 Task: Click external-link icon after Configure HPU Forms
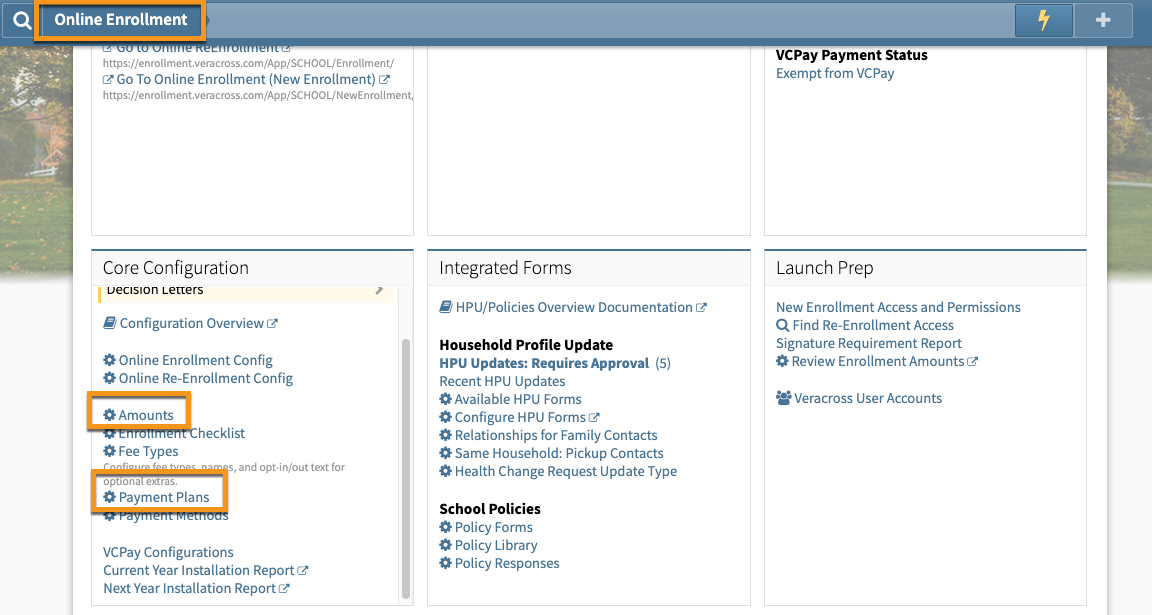pos(594,417)
